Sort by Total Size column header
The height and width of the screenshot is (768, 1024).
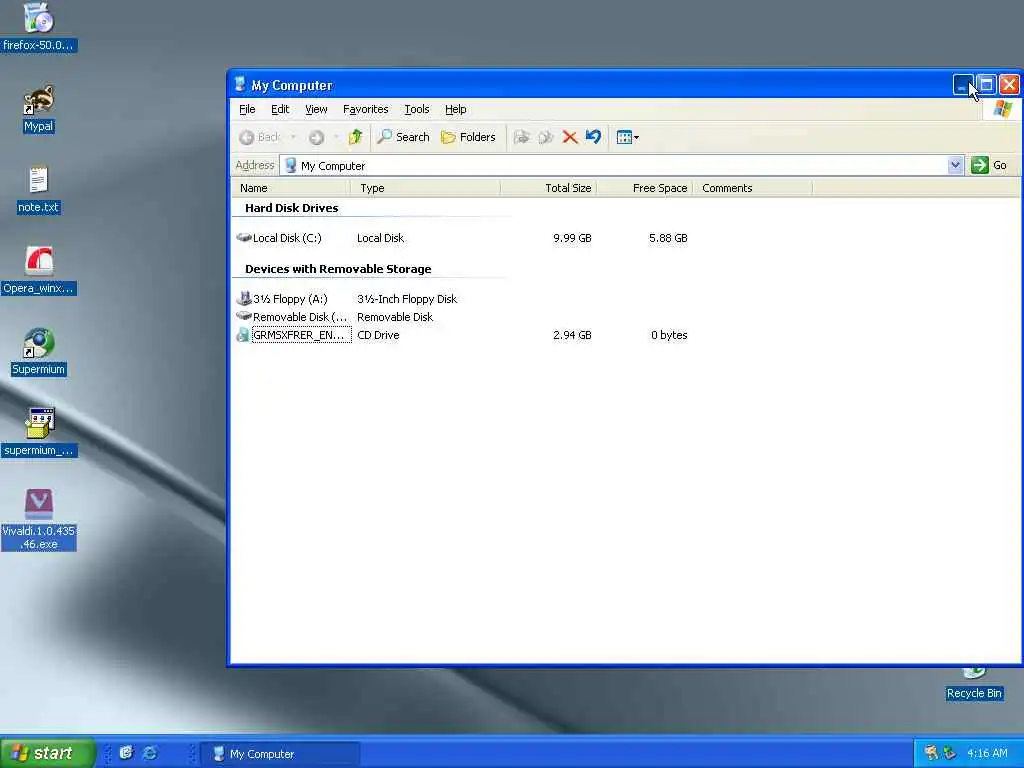[549, 188]
